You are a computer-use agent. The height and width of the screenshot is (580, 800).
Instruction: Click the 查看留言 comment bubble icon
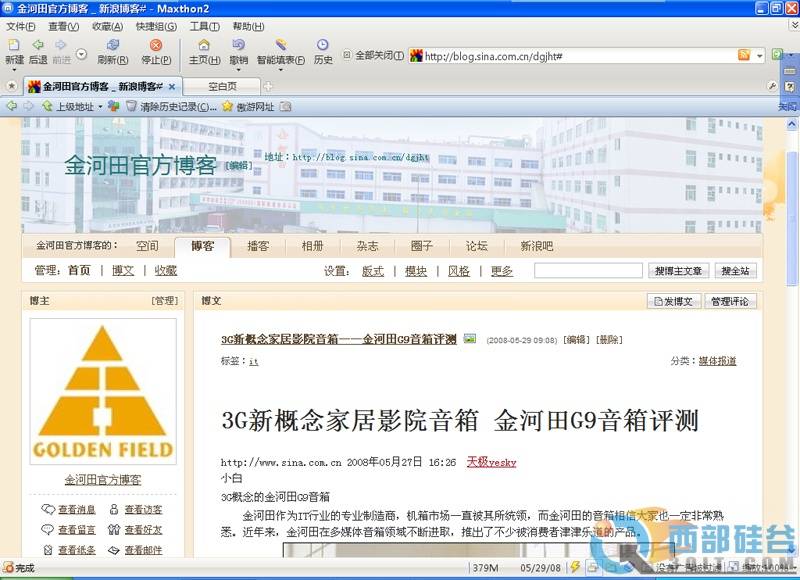(x=47, y=529)
